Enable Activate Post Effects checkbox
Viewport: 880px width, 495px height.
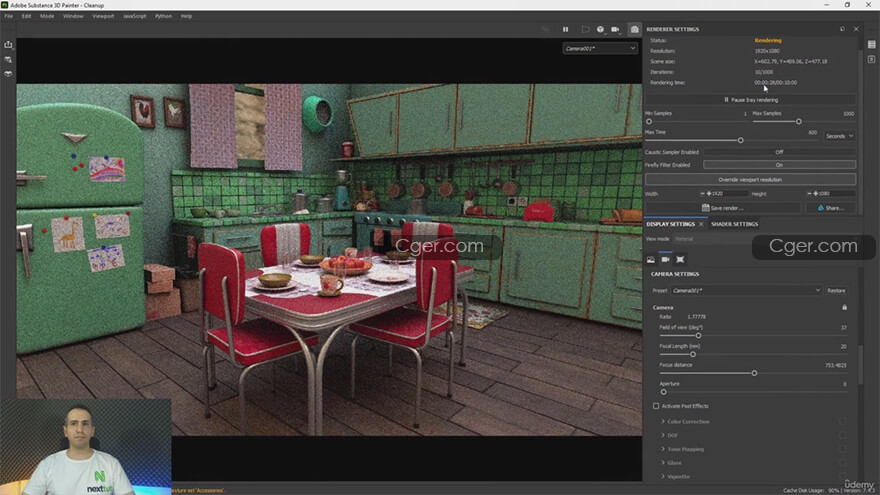[x=656, y=406]
